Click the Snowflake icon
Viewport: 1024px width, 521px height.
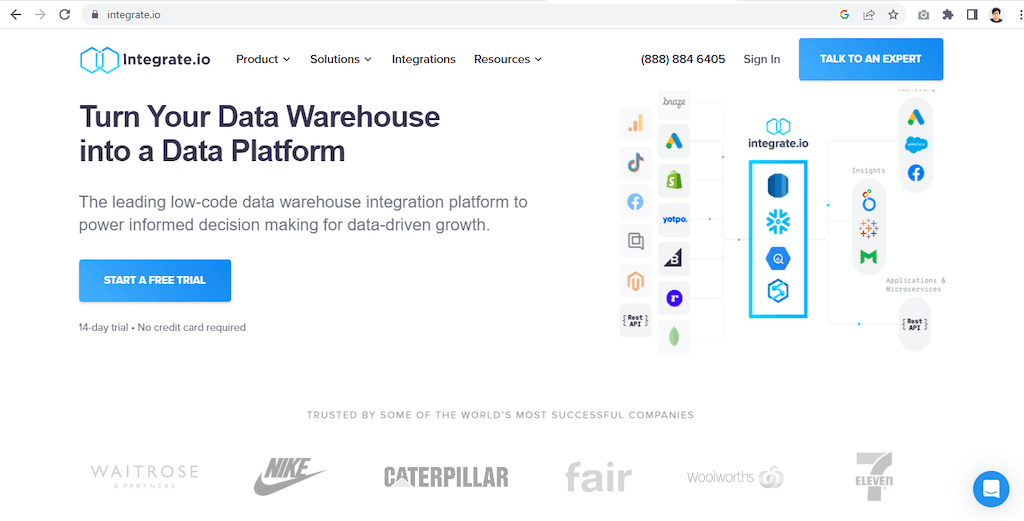click(778, 223)
